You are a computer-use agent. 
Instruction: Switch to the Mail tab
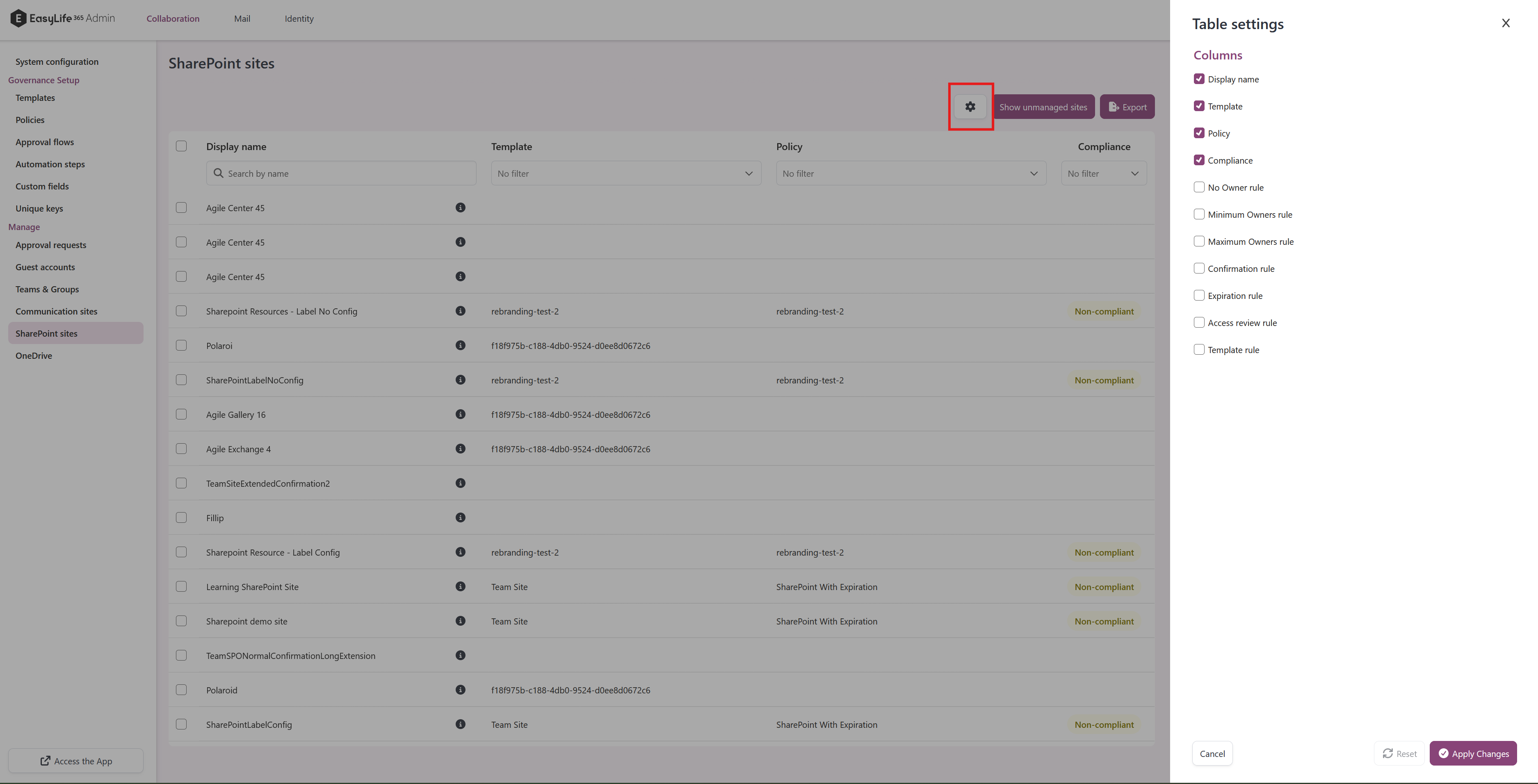coord(242,18)
